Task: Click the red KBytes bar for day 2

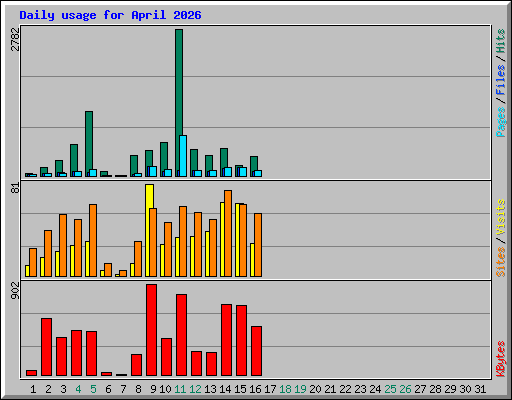Action: coord(46,347)
